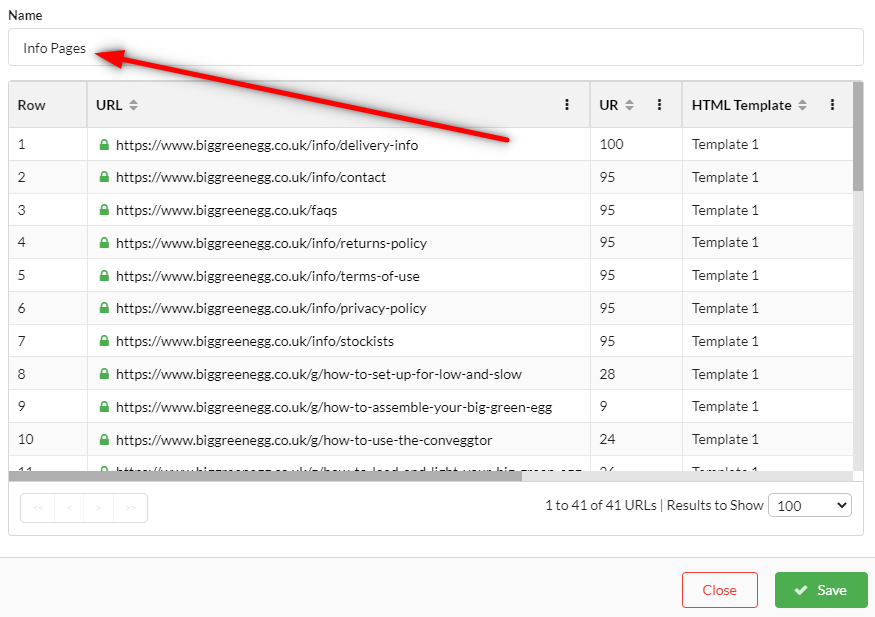Viewport: 875px width, 617px height.
Task: Click the lock icon for faqs URL
Action: (104, 210)
